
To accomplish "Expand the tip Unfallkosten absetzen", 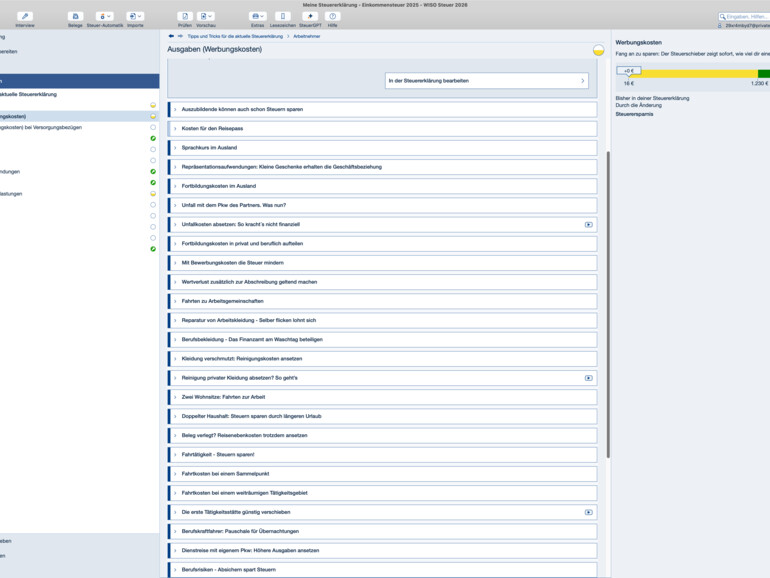I will click(383, 224).
